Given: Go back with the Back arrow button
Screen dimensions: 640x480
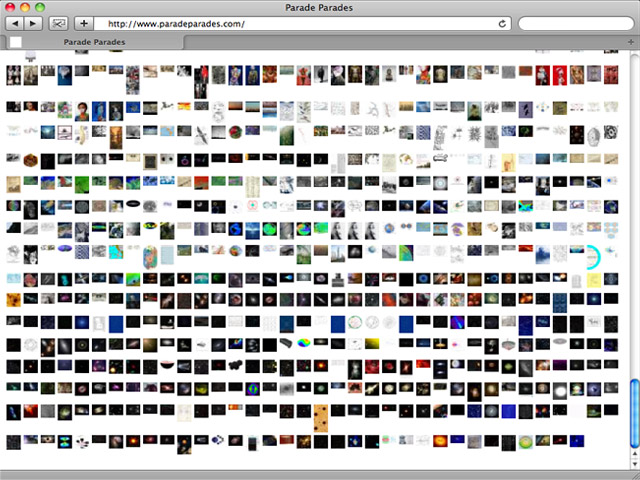Looking at the screenshot, I should 15,24.
